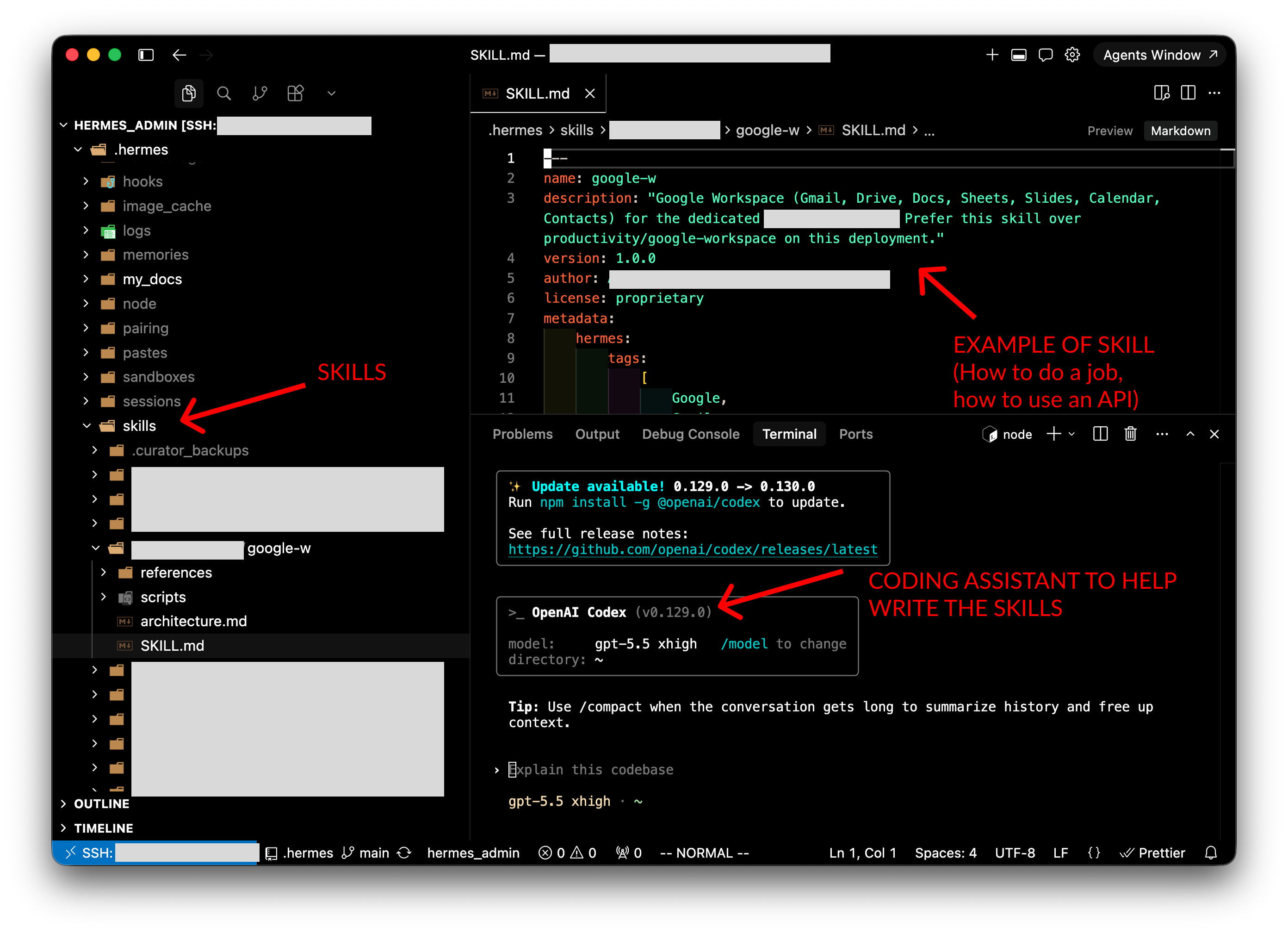Split the terminal panel
This screenshot has height=934, width=1288.
point(1100,434)
